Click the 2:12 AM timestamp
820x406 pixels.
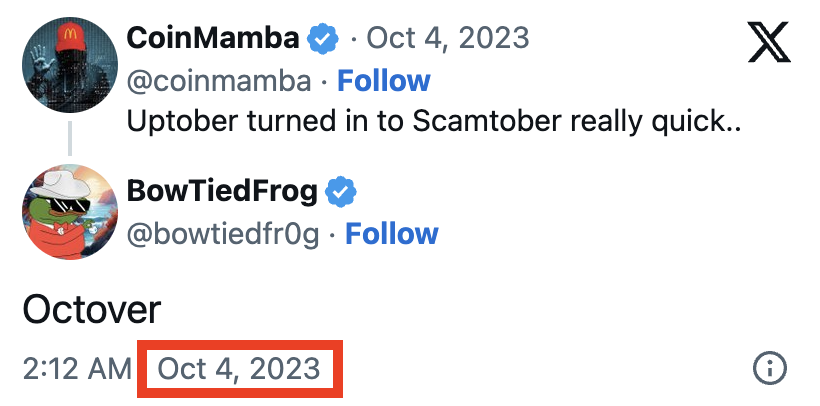click(x=76, y=368)
